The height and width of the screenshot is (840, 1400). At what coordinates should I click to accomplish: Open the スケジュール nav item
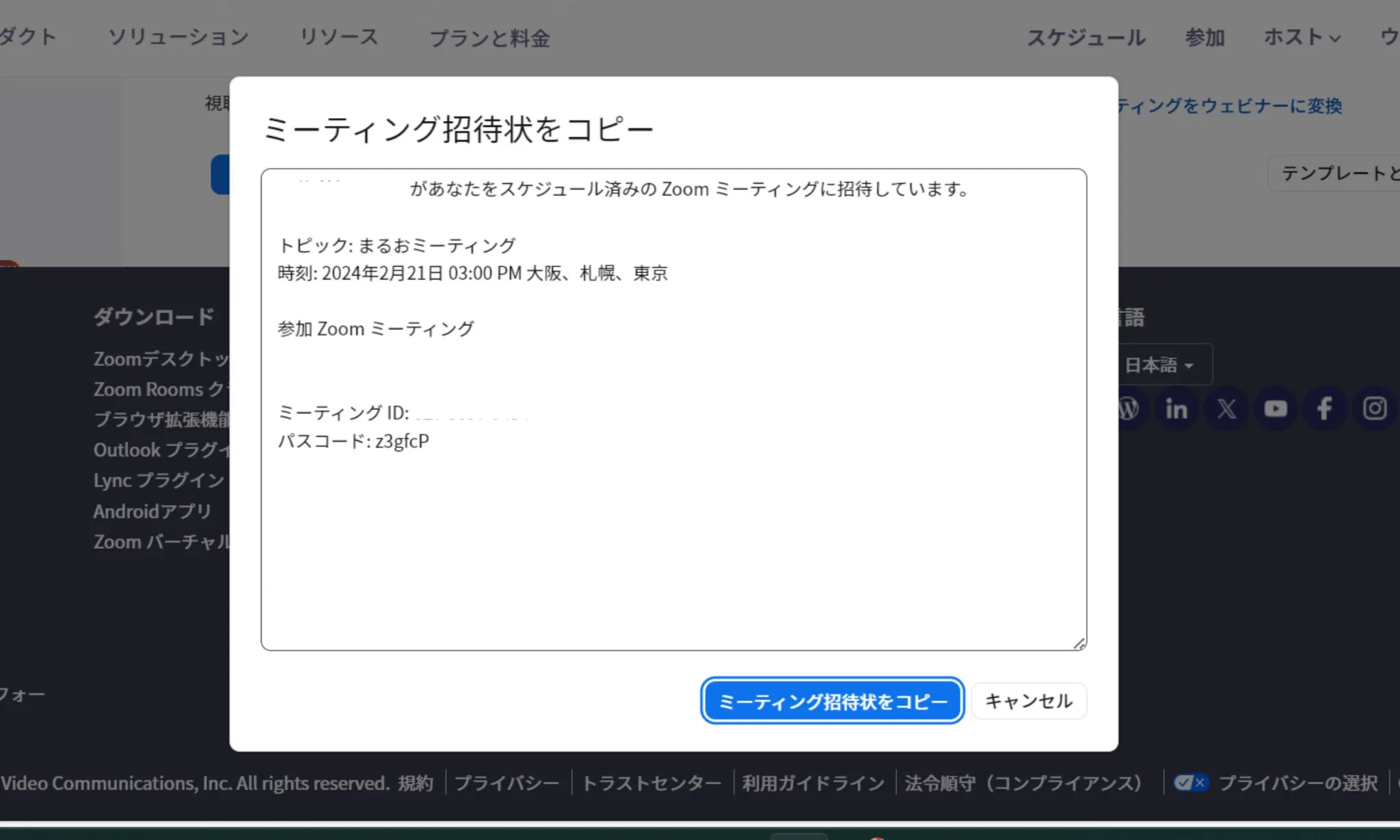coord(1086,37)
